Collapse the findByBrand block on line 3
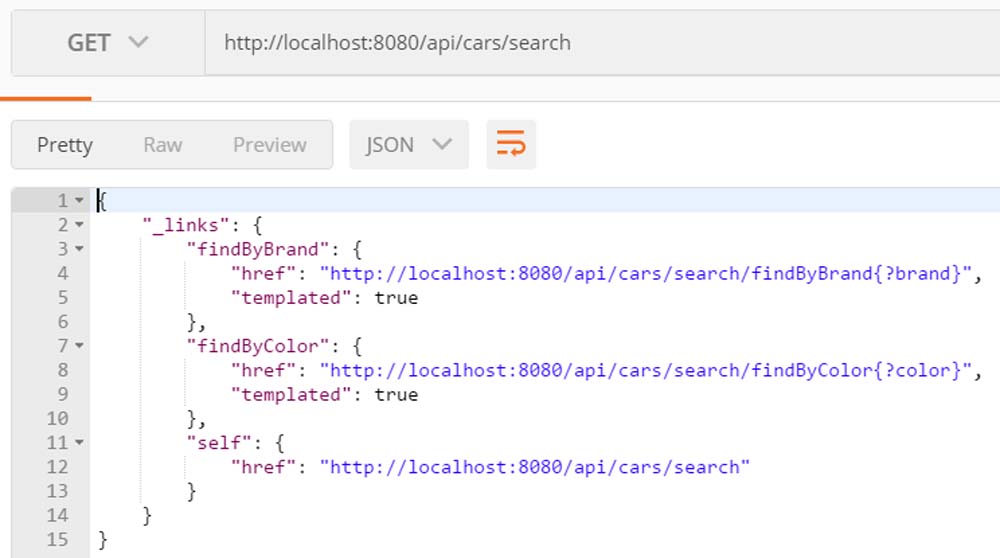This screenshot has height=558, width=1000. [x=79, y=249]
